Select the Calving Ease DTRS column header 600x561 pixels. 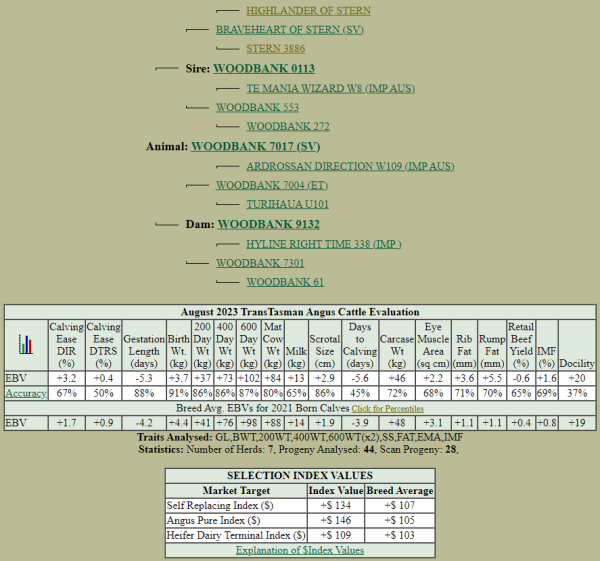pos(103,345)
